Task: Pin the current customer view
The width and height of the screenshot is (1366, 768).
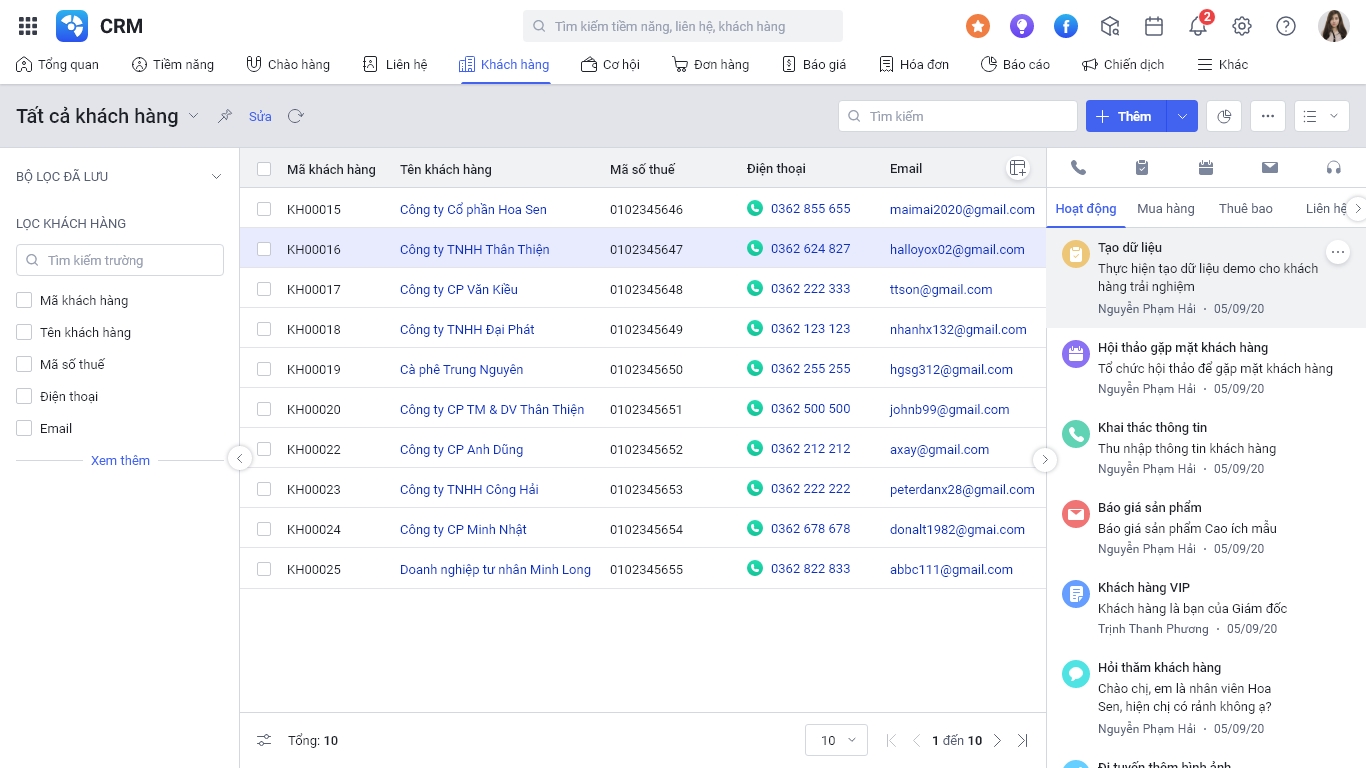Action: pos(225,116)
